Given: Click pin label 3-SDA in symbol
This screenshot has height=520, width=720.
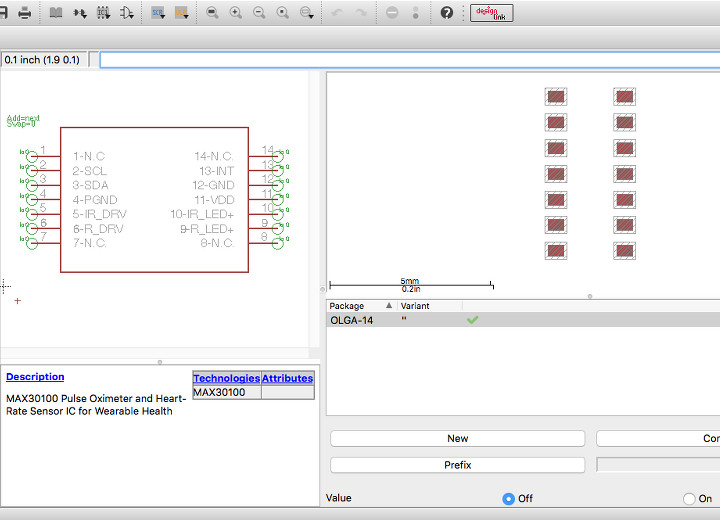Looking at the screenshot, I should coord(90,185).
